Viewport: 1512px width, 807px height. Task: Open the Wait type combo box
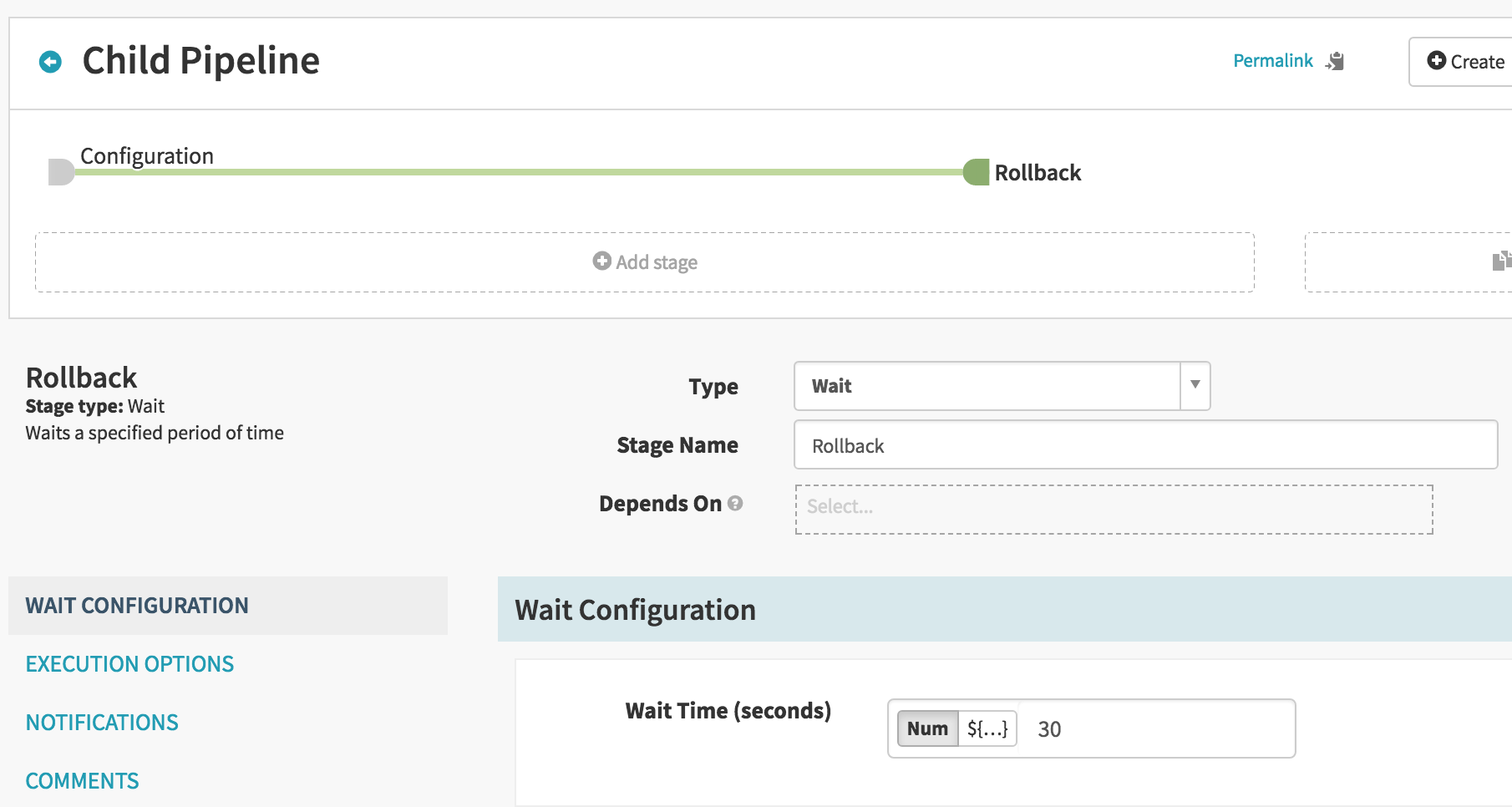(1002, 386)
